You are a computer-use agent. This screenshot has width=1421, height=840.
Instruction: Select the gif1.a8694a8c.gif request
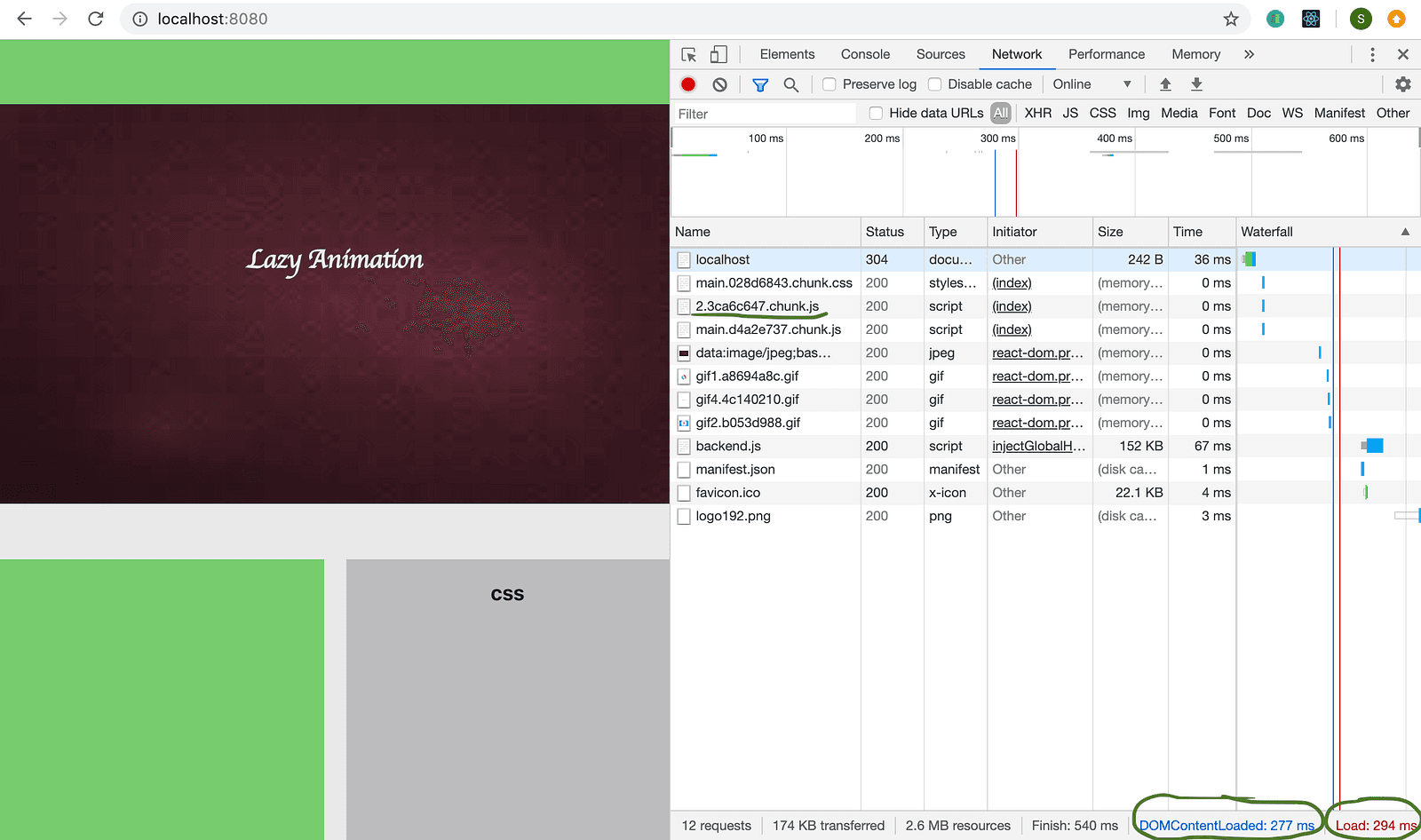point(1045,376)
